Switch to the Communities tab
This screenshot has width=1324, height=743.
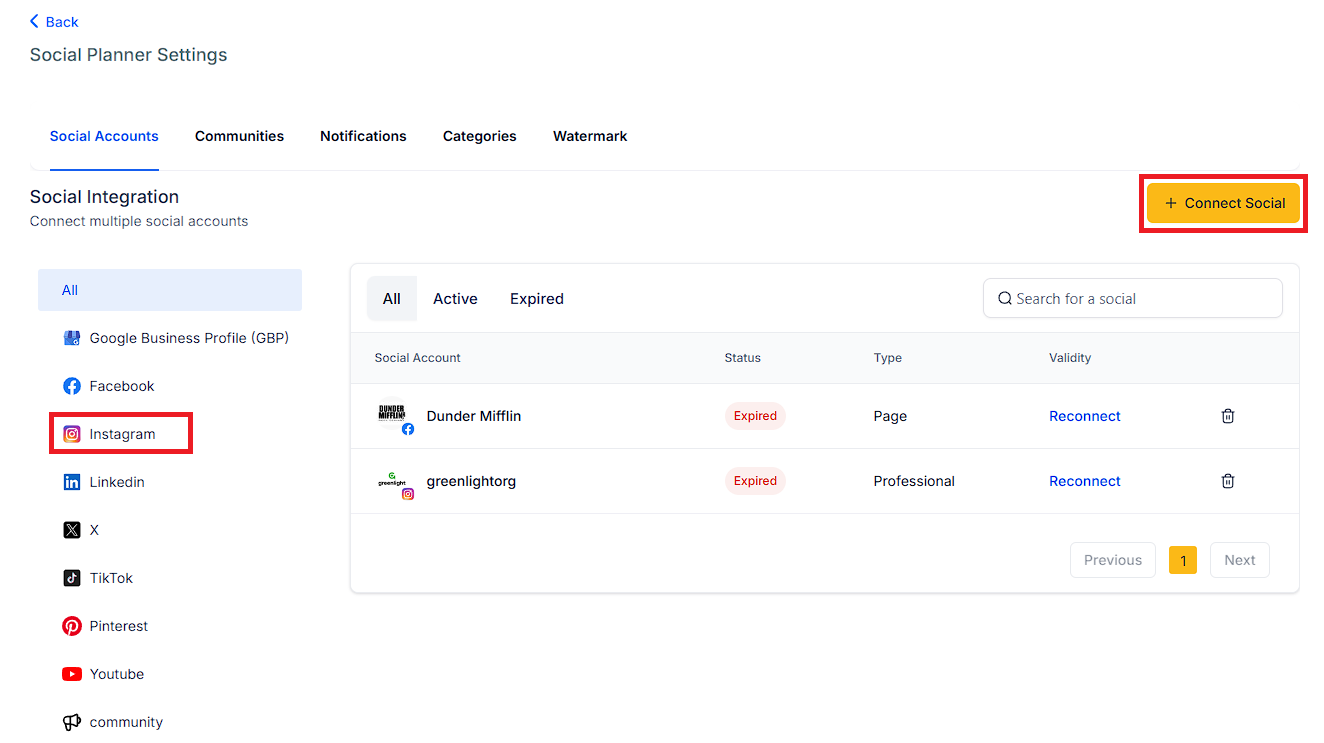[x=239, y=136]
